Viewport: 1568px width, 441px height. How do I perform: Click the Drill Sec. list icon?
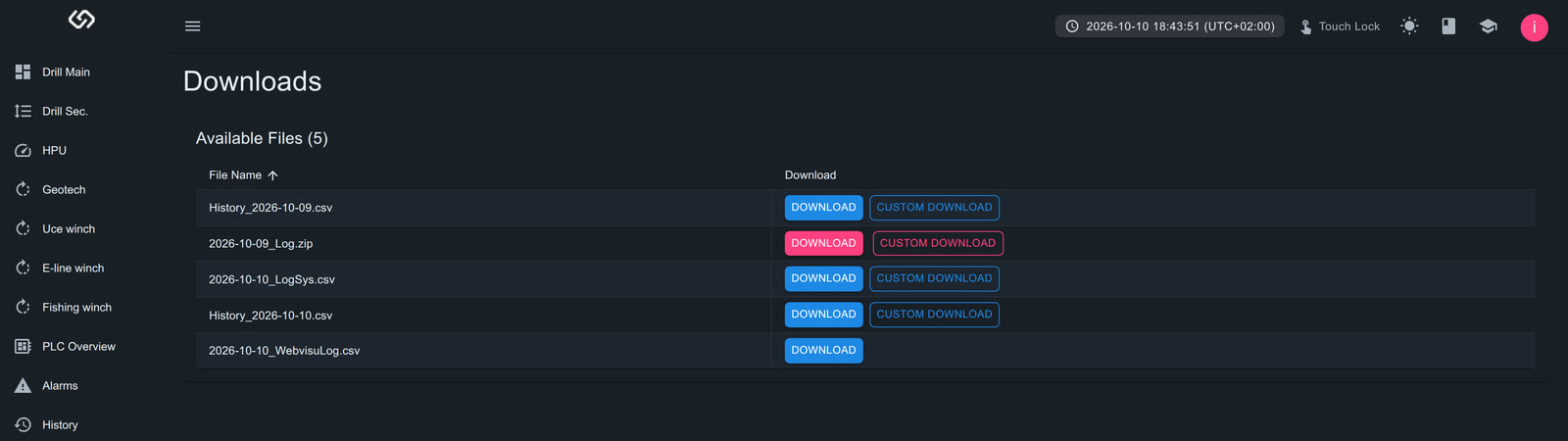(23, 111)
